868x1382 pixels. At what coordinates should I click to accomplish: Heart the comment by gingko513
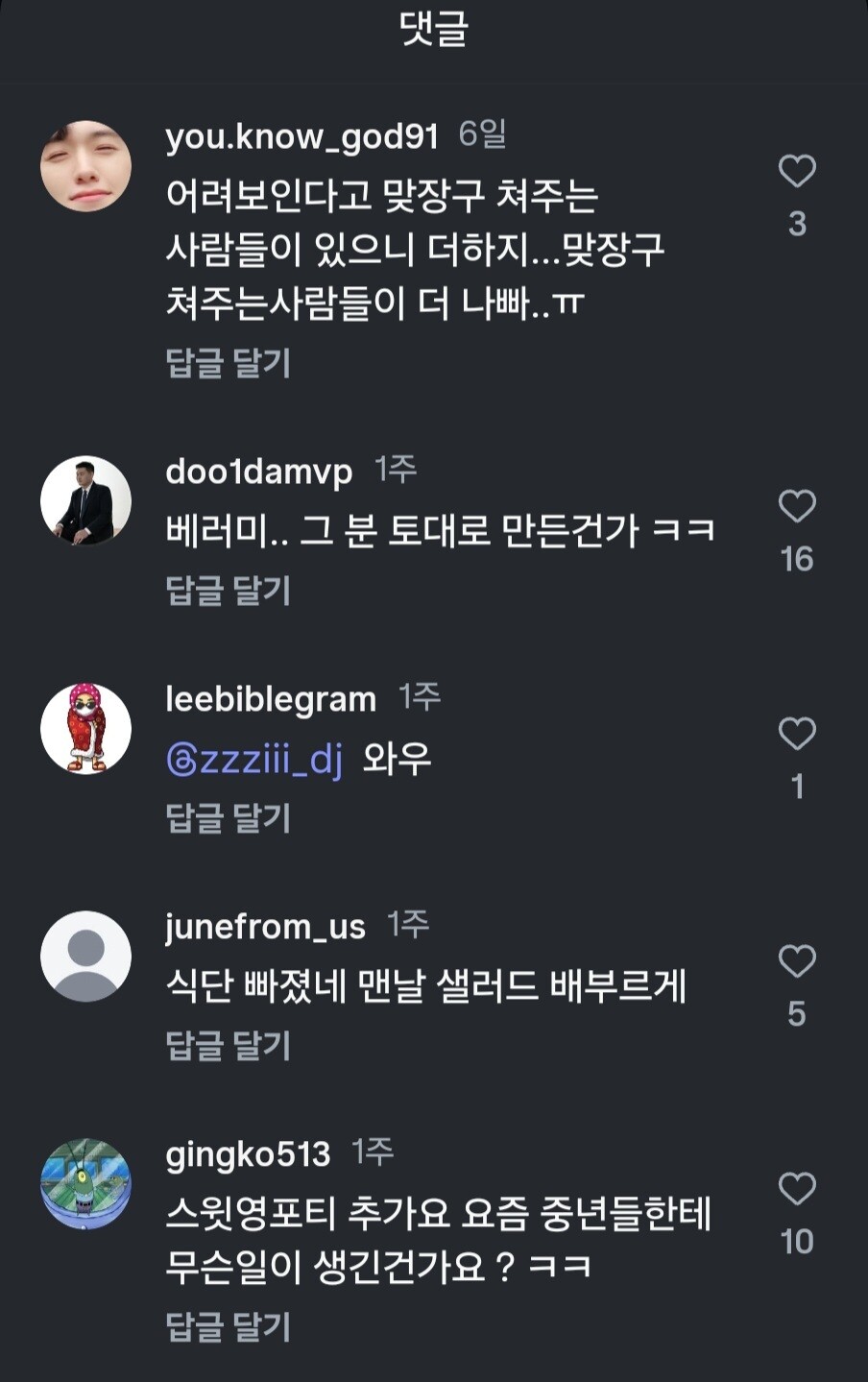click(796, 1189)
